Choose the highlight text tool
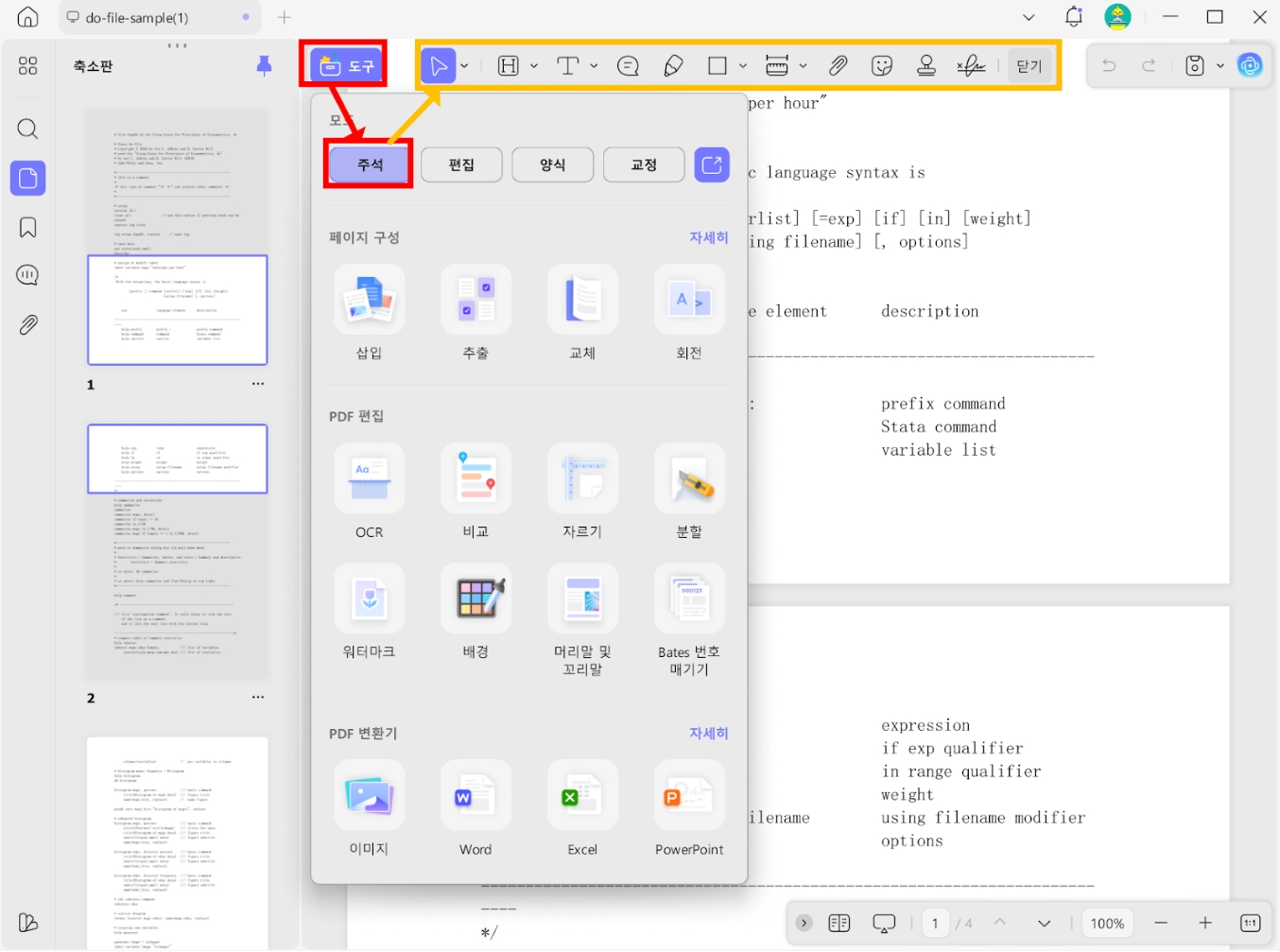 [x=509, y=65]
